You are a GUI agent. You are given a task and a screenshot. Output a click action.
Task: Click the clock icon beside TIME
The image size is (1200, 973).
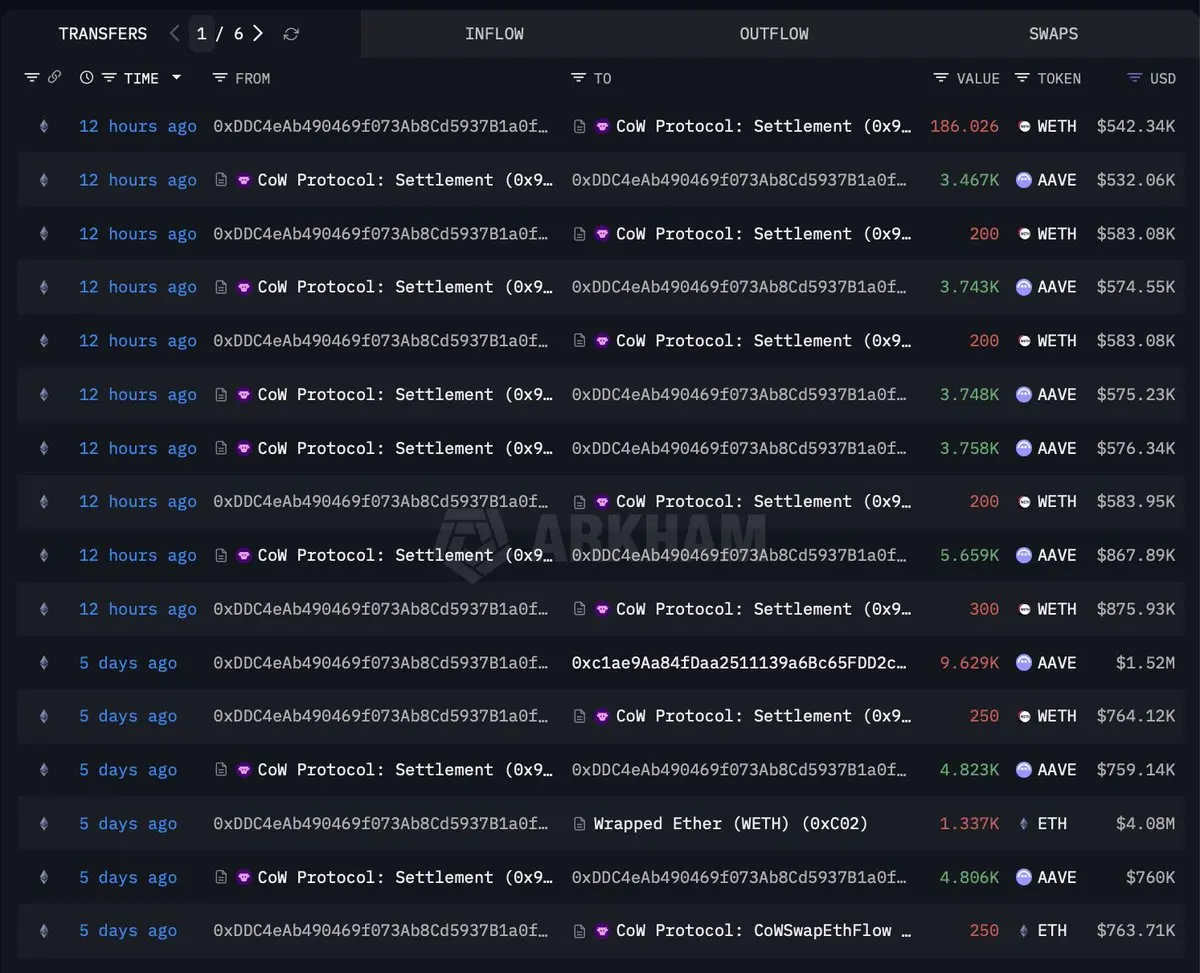pyautogui.click(x=87, y=78)
